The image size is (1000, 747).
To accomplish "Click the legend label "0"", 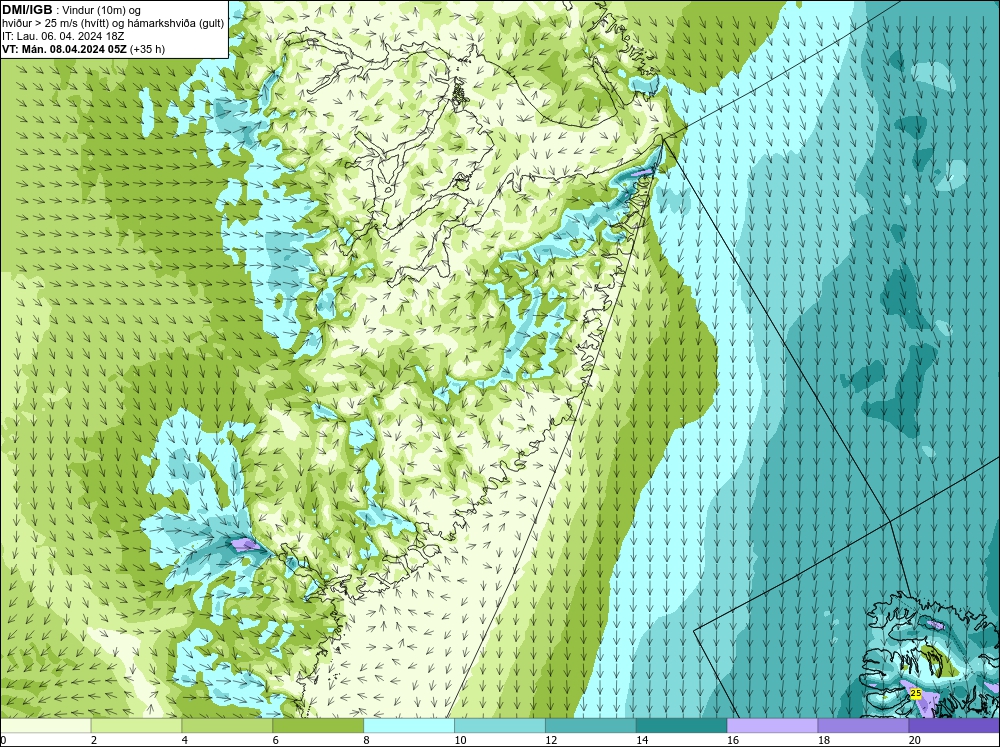I will [x=3, y=740].
